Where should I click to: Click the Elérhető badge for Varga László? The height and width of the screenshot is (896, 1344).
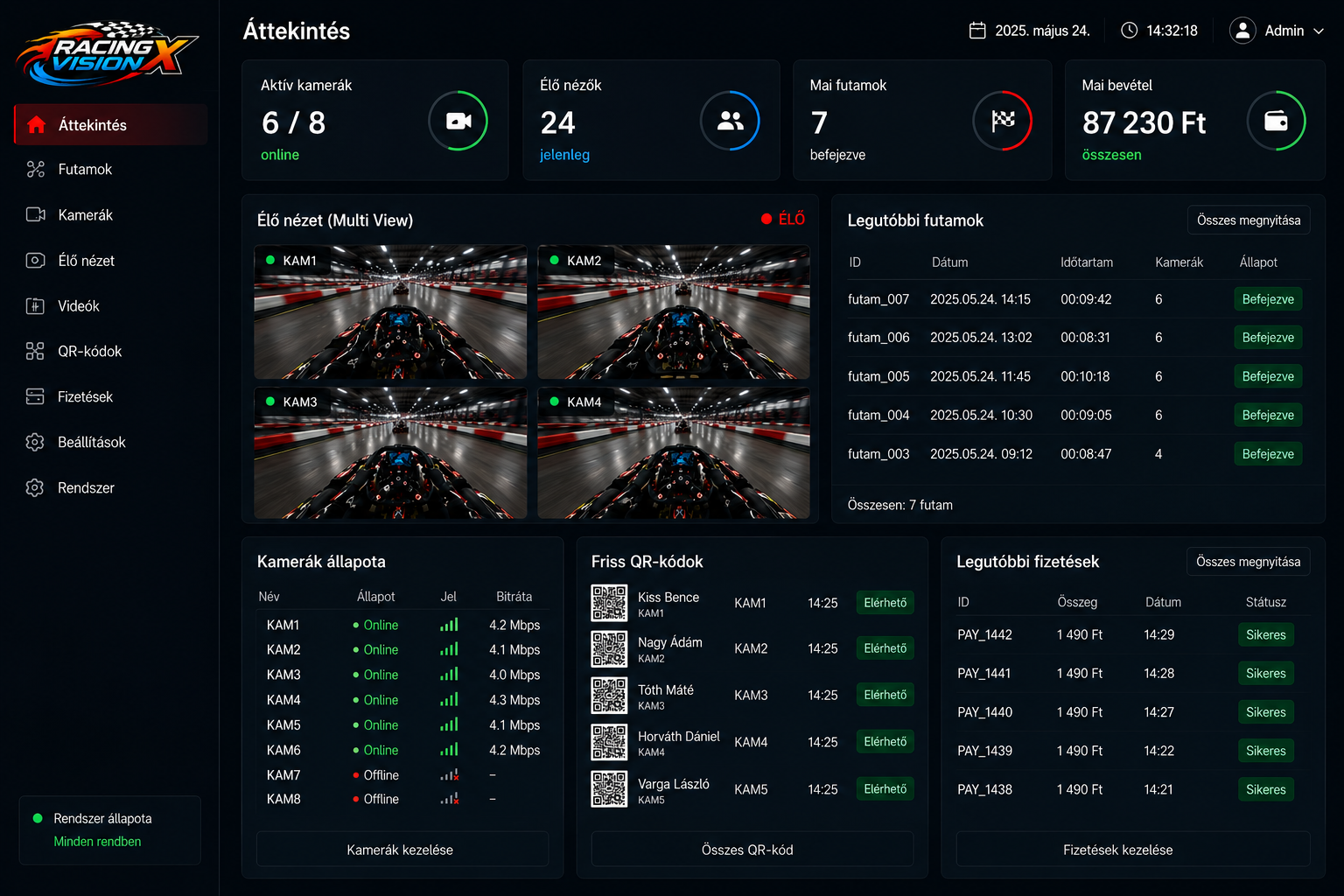[x=885, y=789]
